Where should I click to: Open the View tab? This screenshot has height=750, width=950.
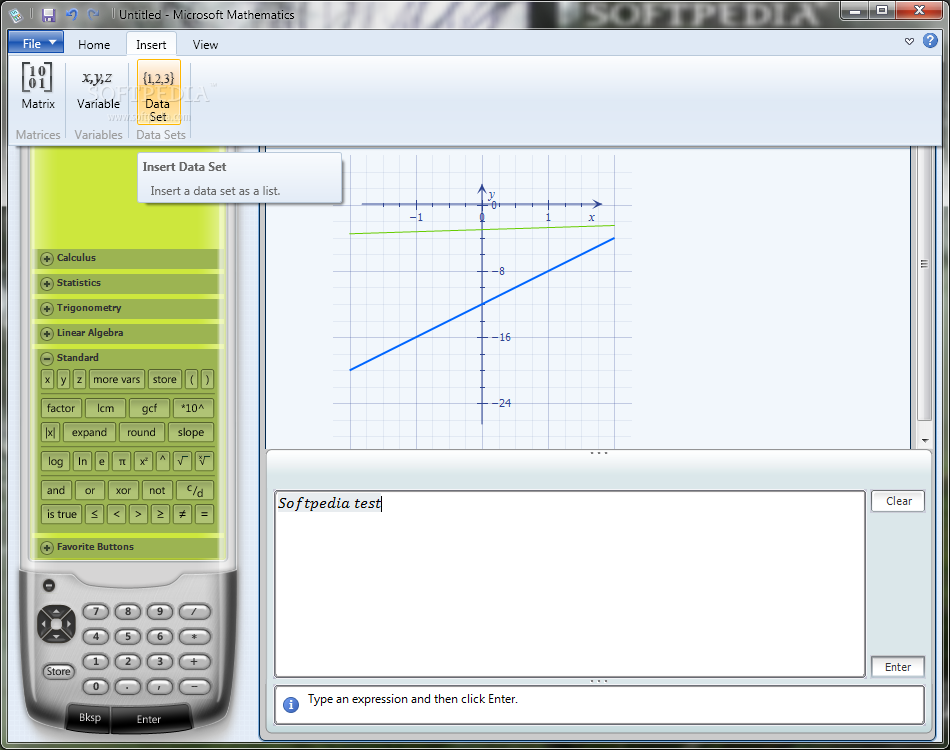(x=205, y=45)
